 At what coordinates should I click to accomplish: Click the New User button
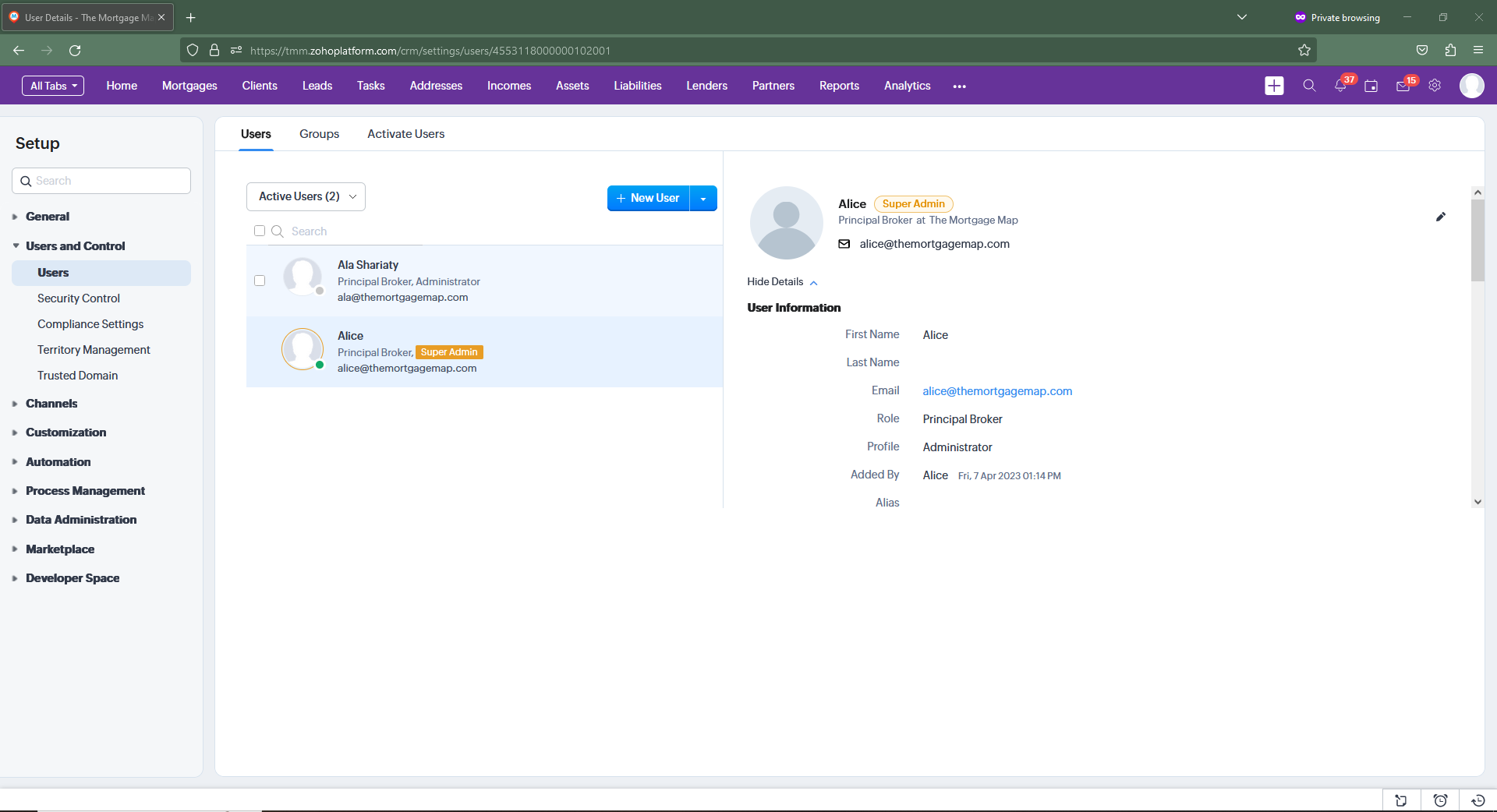click(648, 199)
